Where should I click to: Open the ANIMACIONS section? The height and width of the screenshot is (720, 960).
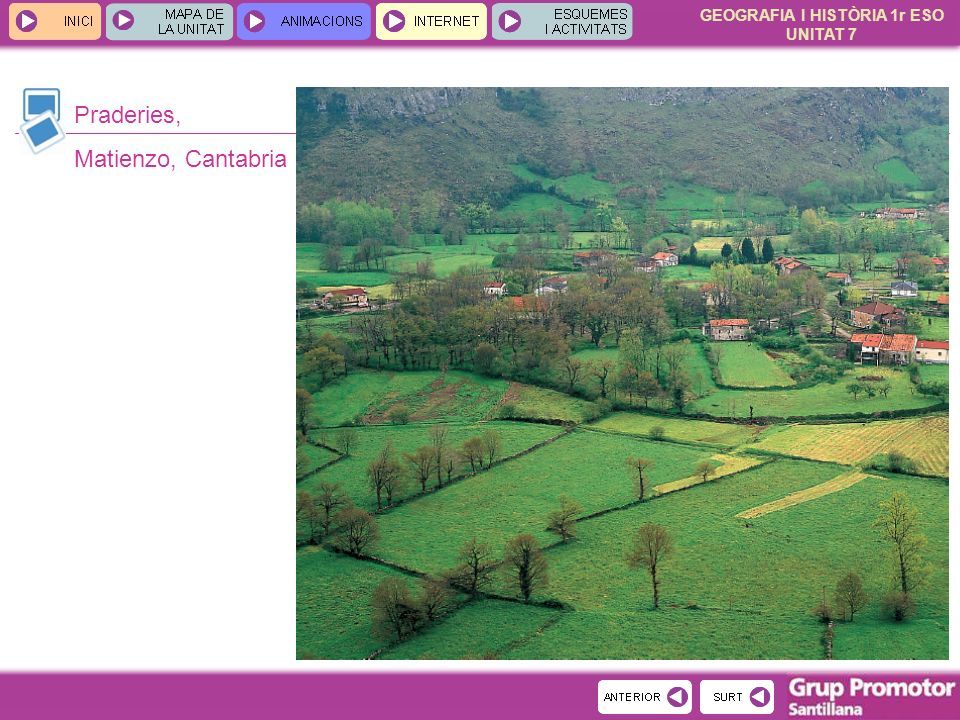pyautogui.click(x=304, y=21)
